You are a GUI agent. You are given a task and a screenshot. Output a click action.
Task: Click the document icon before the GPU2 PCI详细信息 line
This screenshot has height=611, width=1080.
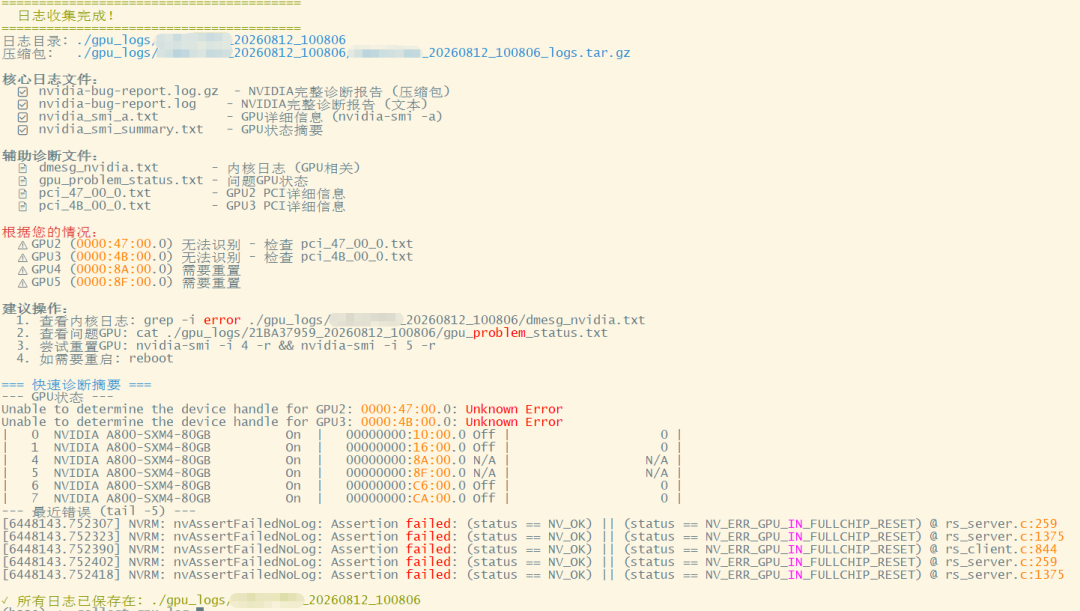pyautogui.click(x=23, y=194)
